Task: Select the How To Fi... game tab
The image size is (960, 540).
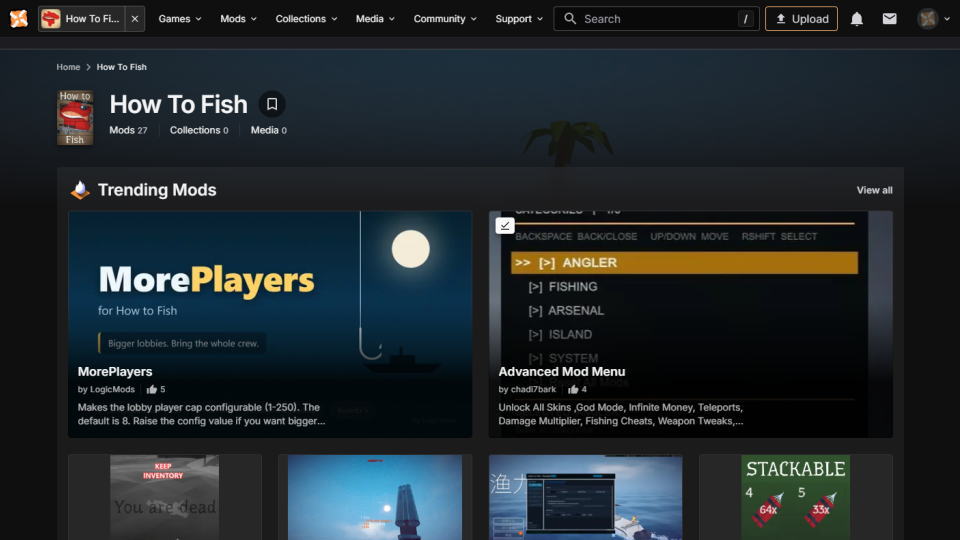Action: [x=82, y=19]
